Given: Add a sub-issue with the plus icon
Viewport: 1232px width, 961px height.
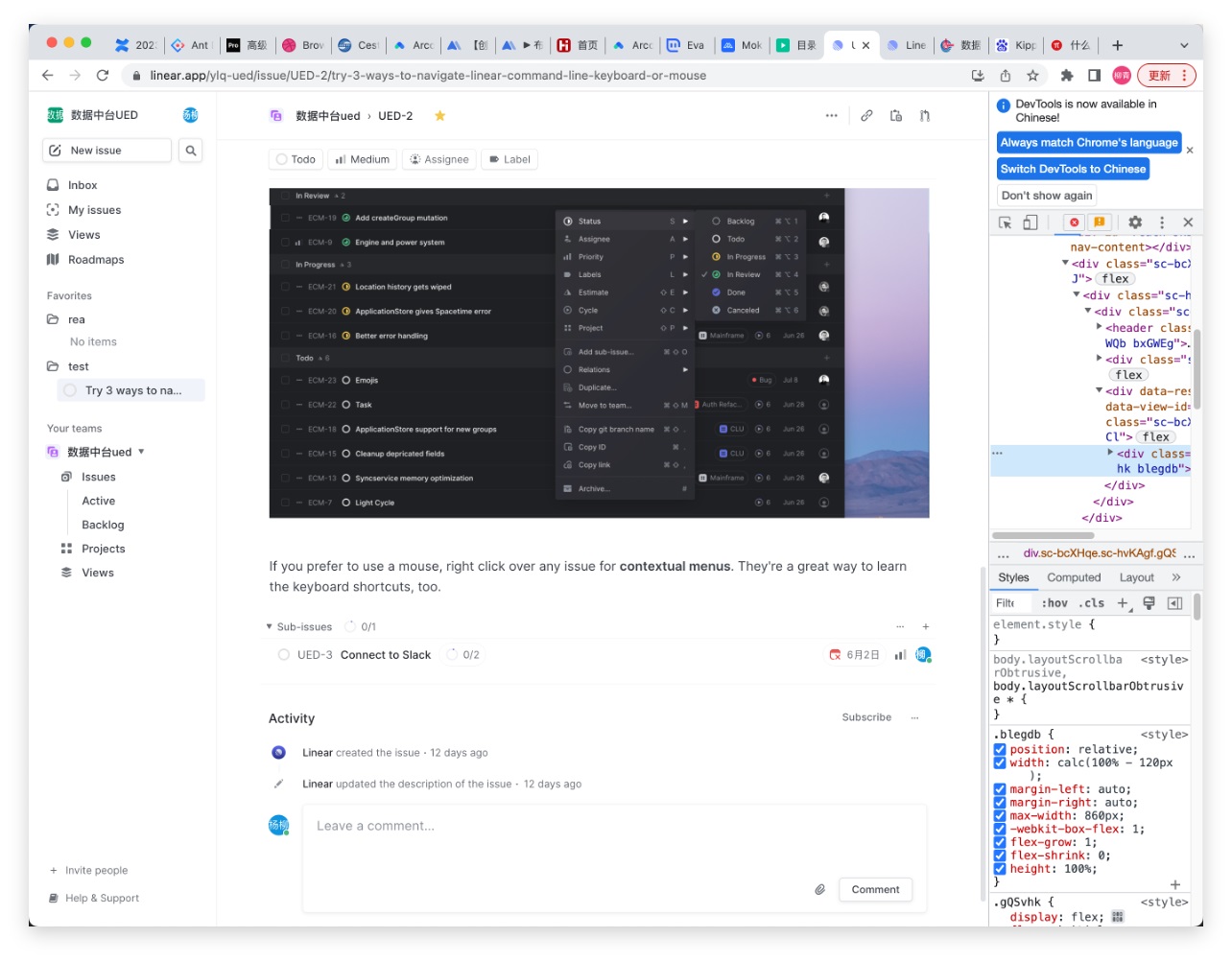Looking at the screenshot, I should point(926,626).
